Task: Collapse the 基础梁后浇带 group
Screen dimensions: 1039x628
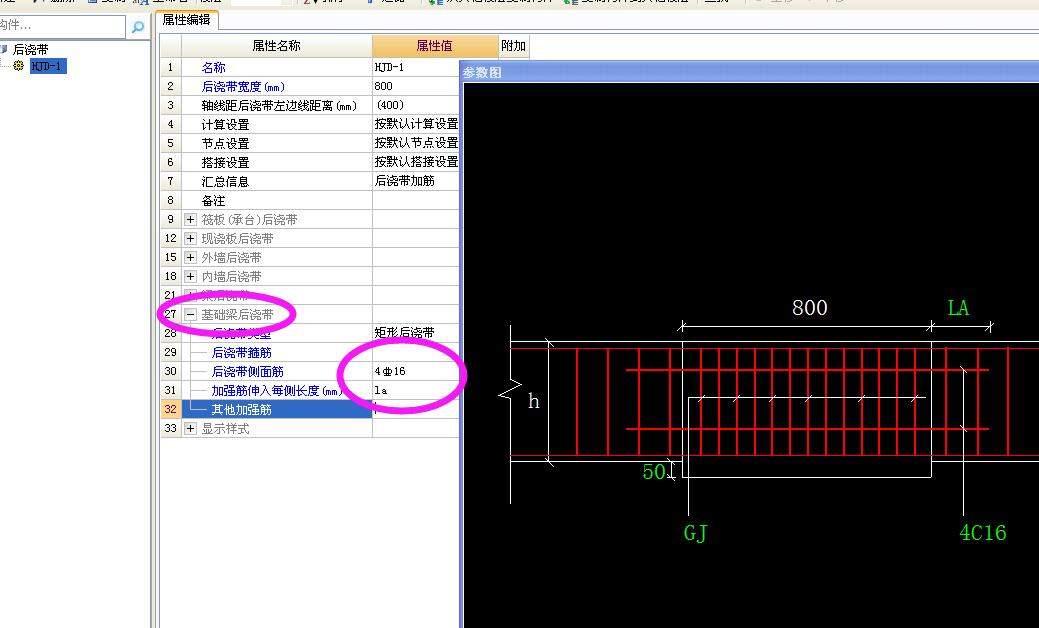Action: 190,315
